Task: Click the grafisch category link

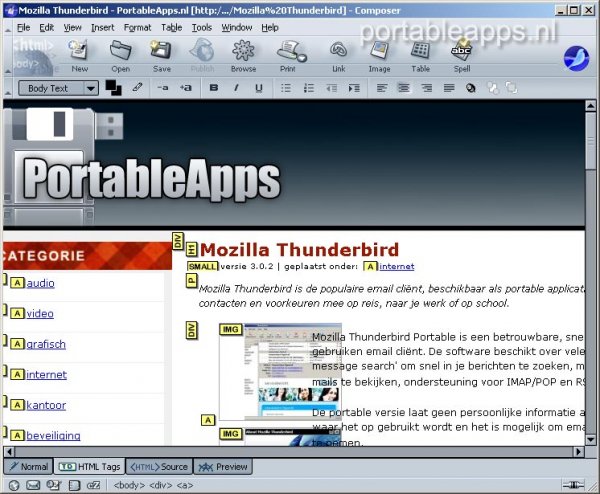Action: click(x=46, y=344)
